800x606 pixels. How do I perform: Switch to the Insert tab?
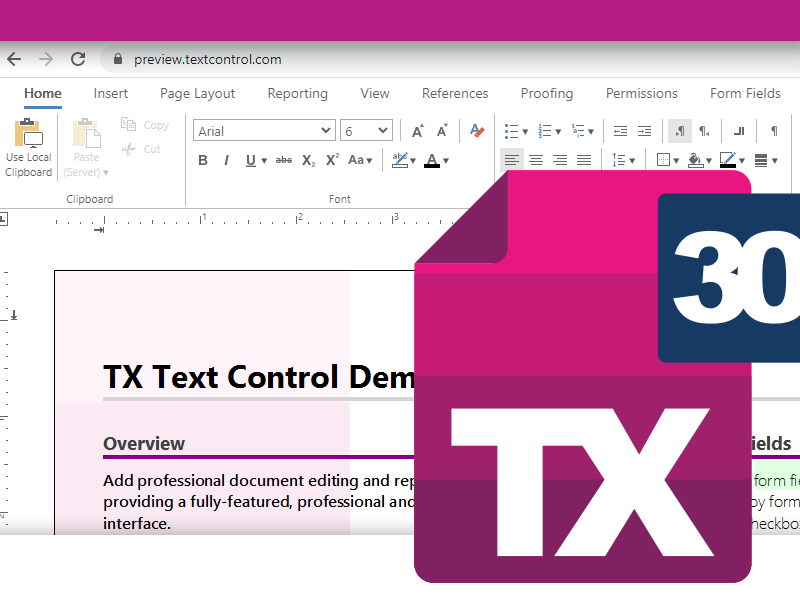[111, 93]
